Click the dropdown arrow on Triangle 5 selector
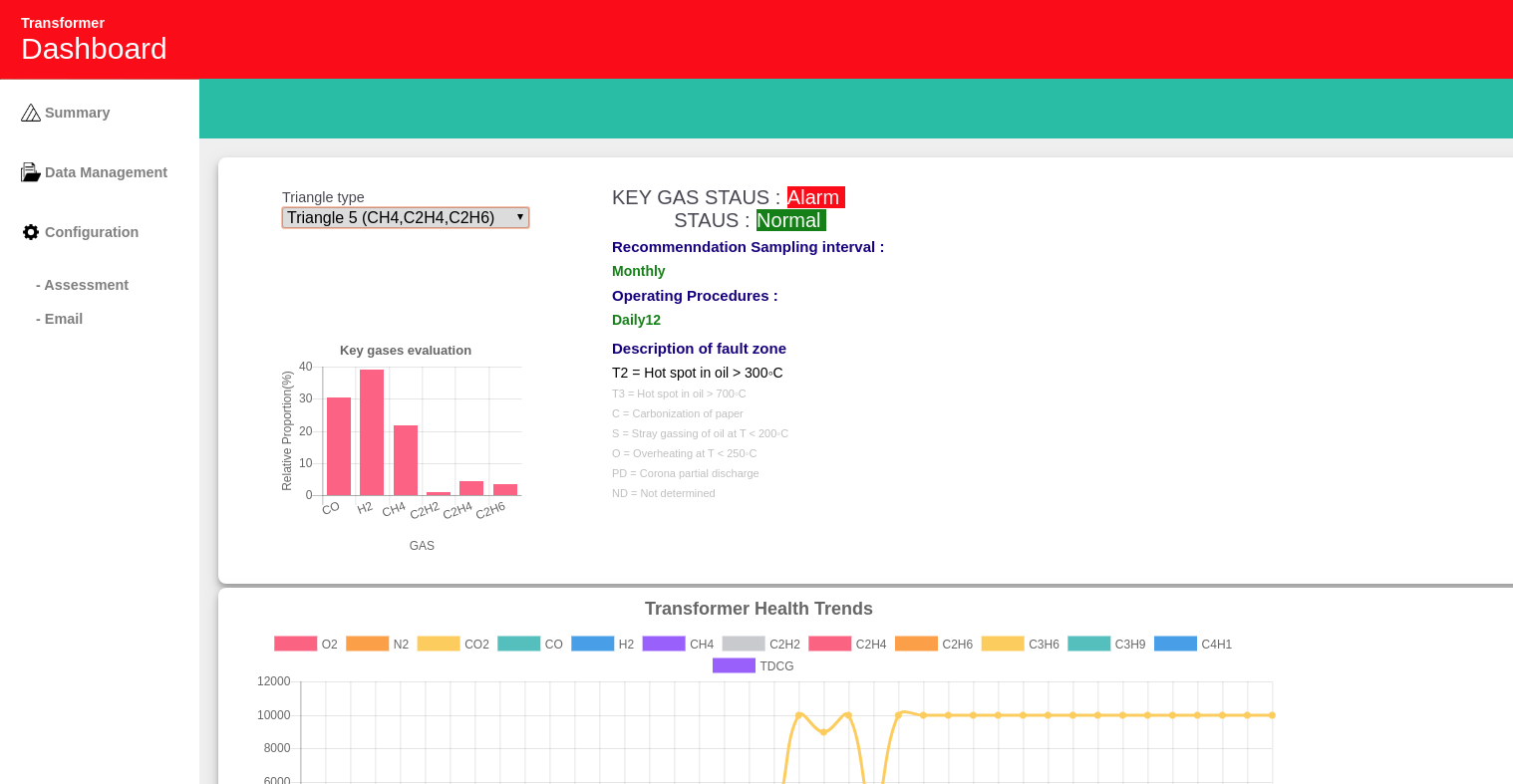 519,217
